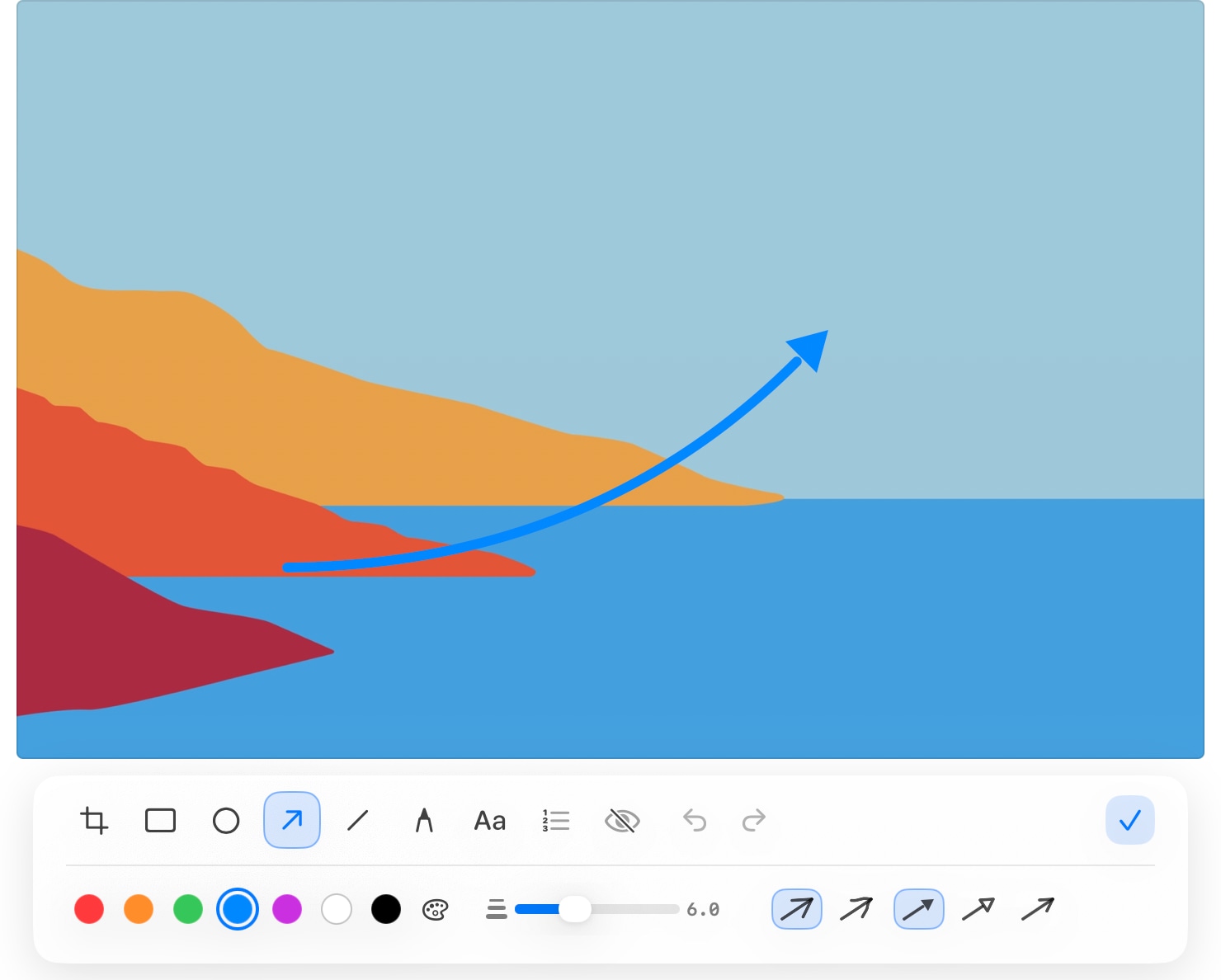This screenshot has height=980, width=1221.
Task: Pick the red color swatch
Action: [x=89, y=909]
